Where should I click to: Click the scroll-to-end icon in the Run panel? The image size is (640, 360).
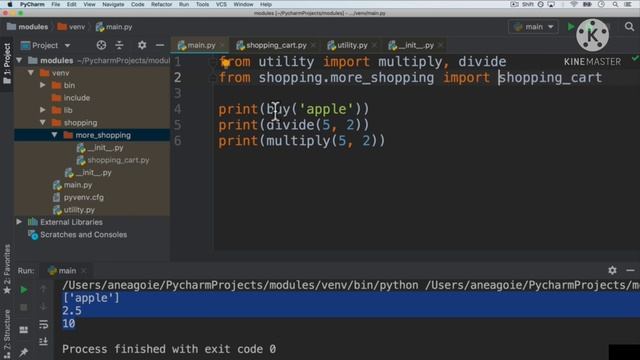click(x=43, y=341)
